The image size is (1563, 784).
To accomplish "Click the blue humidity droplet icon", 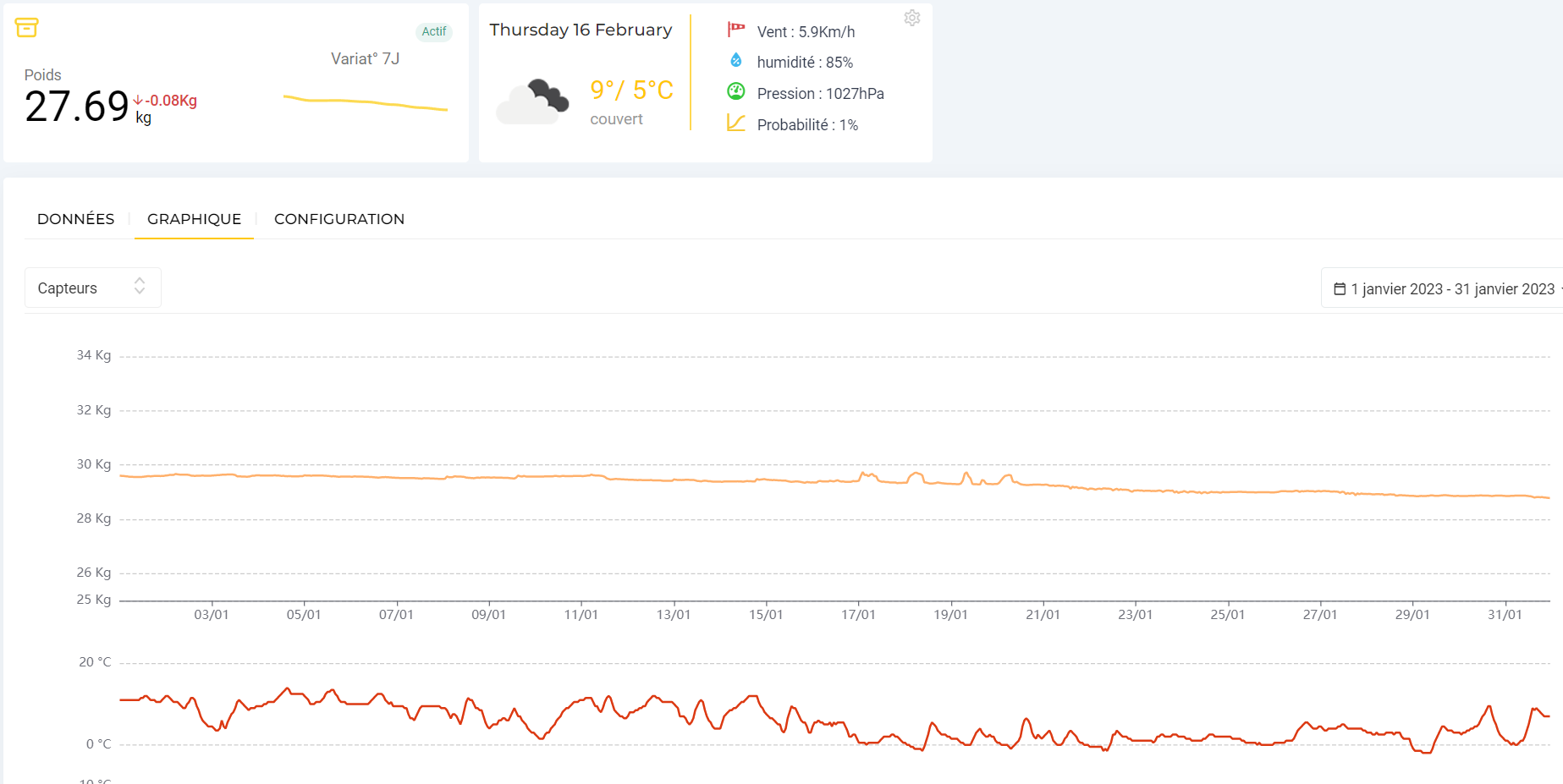I will point(735,60).
